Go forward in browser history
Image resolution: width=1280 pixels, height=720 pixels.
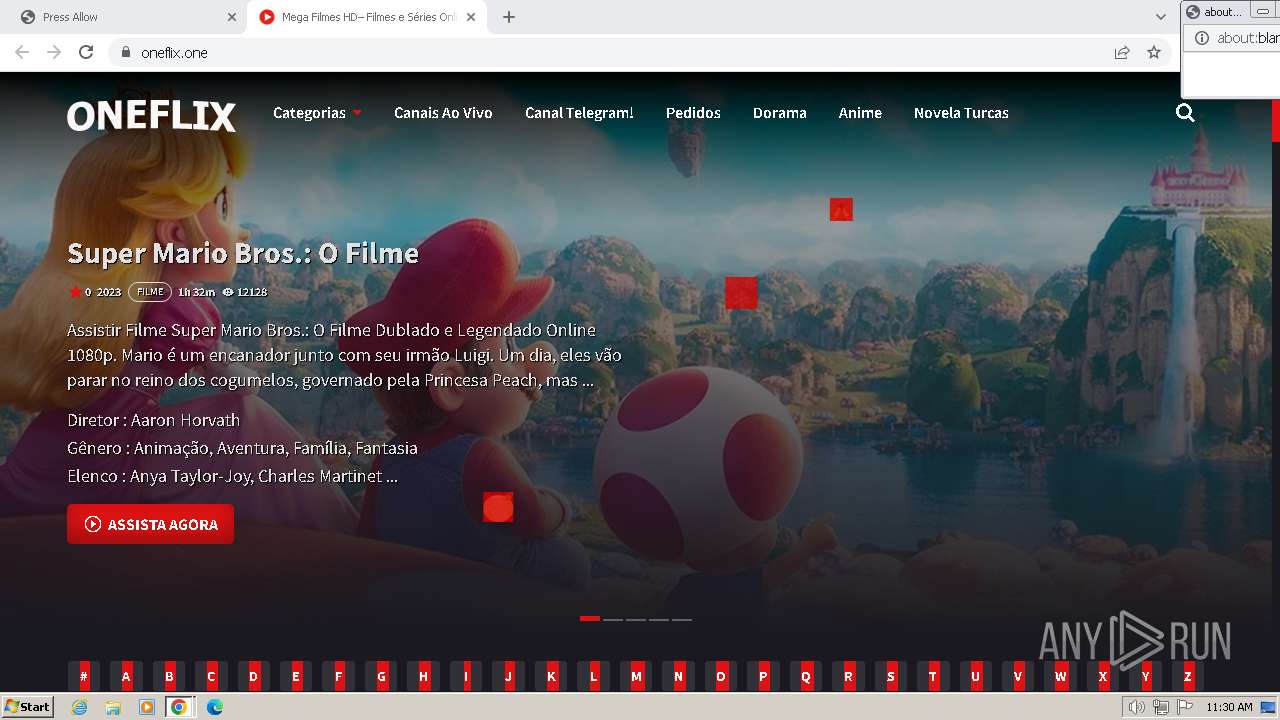point(54,52)
